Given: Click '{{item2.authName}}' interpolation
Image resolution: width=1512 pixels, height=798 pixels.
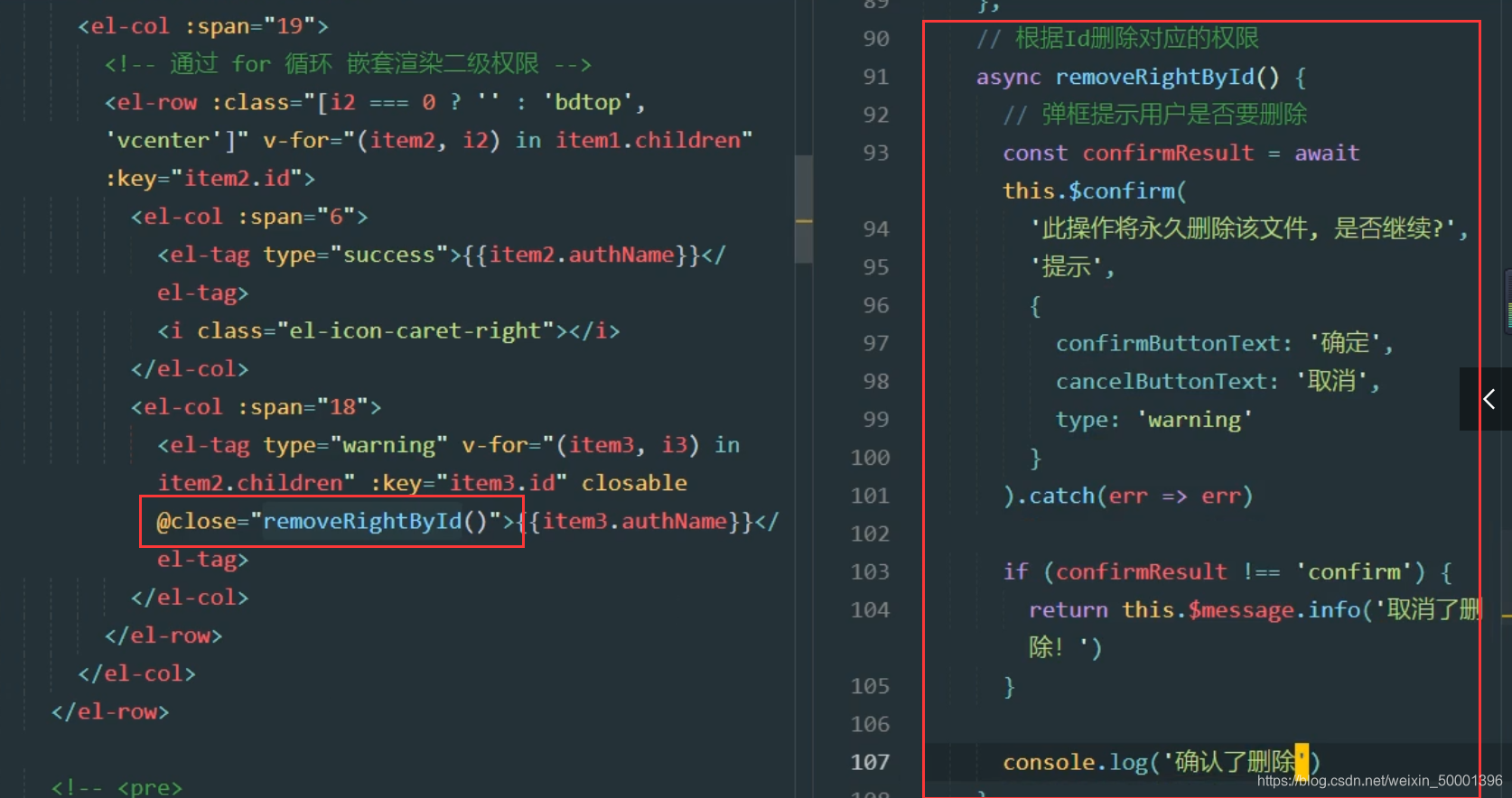Looking at the screenshot, I should tap(582, 255).
